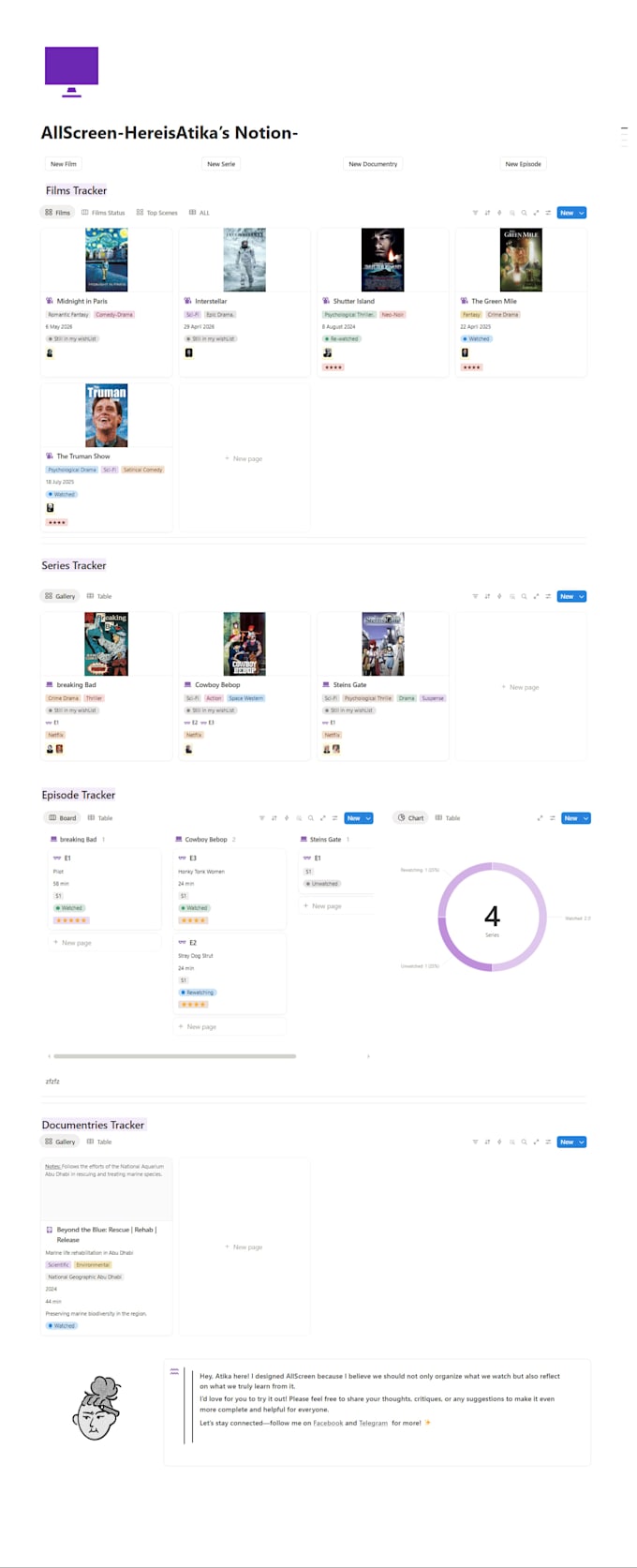The height and width of the screenshot is (1568, 637).
Task: Open the ALL view tab in Films Tracker
Action: pos(200,213)
